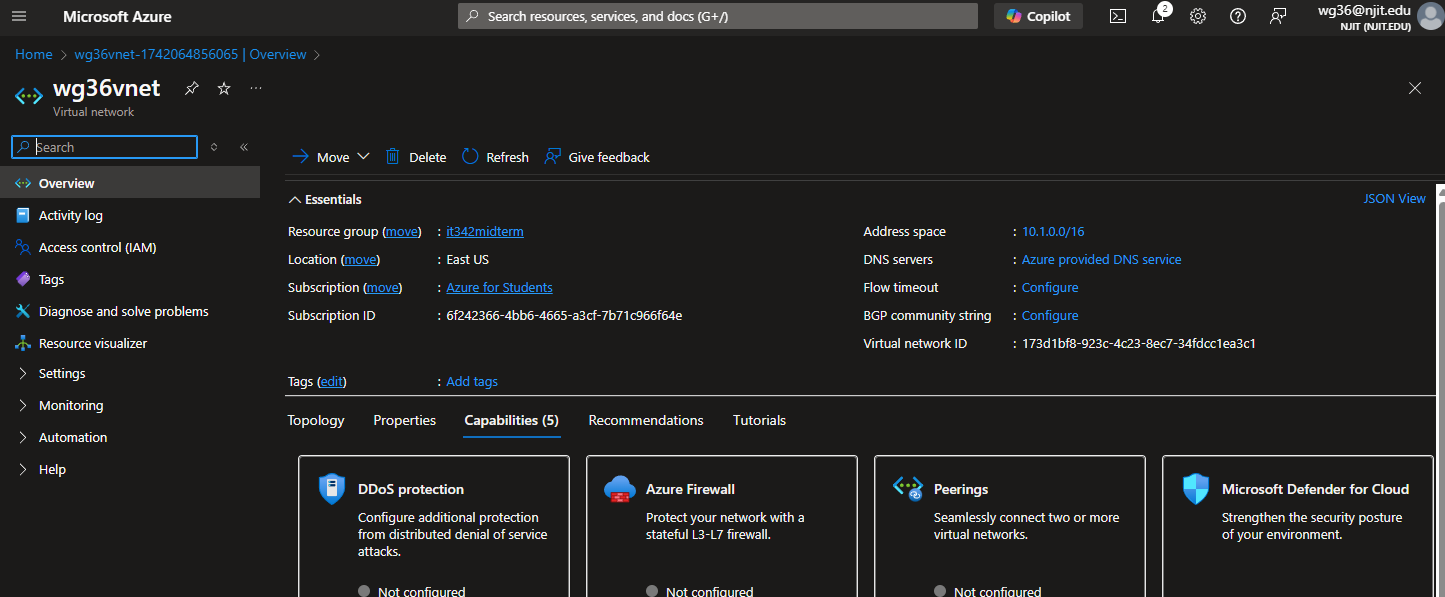This screenshot has width=1445, height=597.
Task: Expand the Monitoring section in sidebar
Action: pyautogui.click(x=70, y=405)
